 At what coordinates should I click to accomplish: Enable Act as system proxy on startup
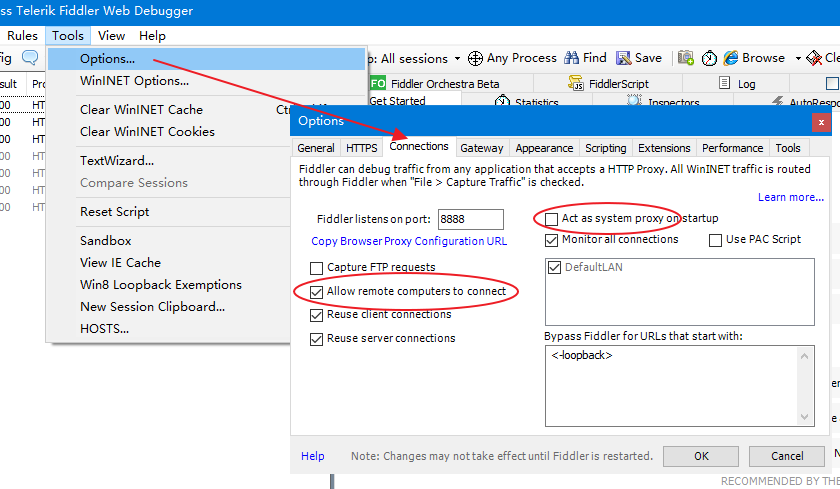[552, 218]
